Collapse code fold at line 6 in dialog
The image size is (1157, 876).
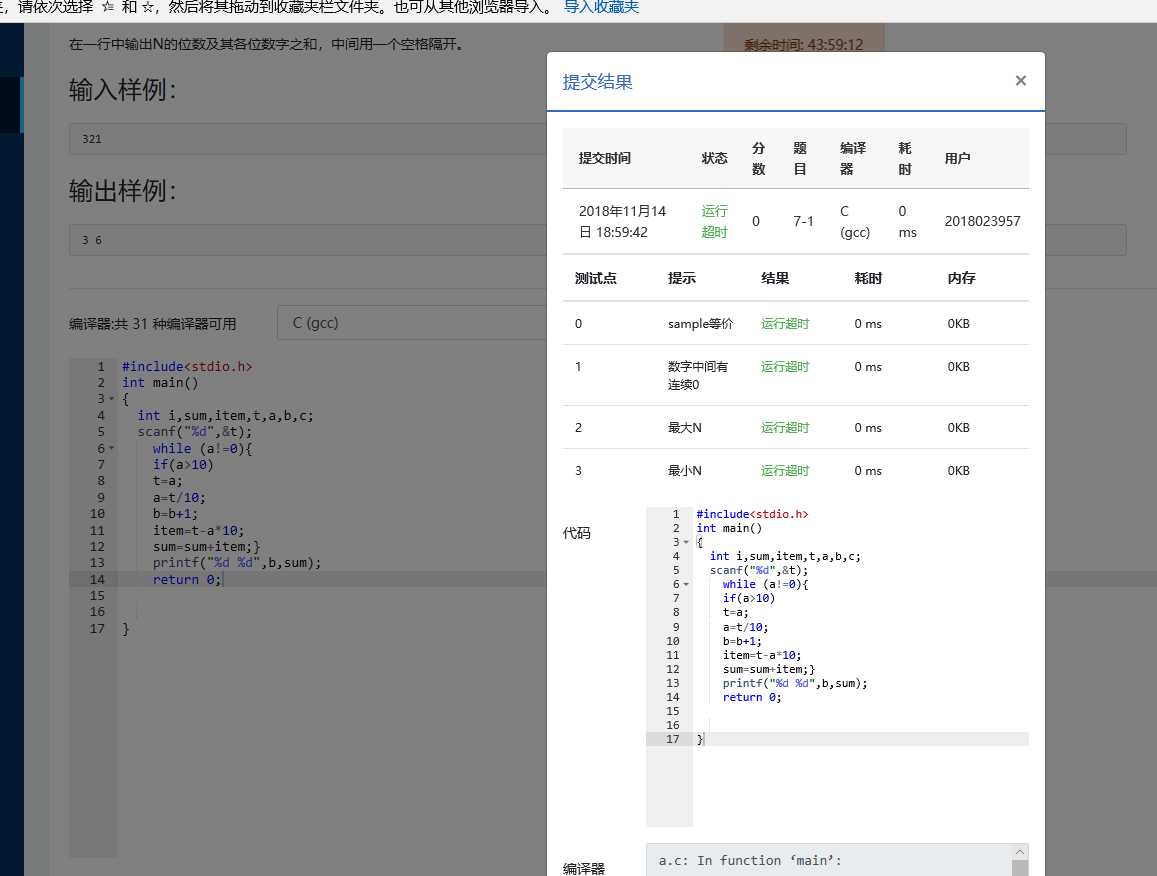point(686,584)
